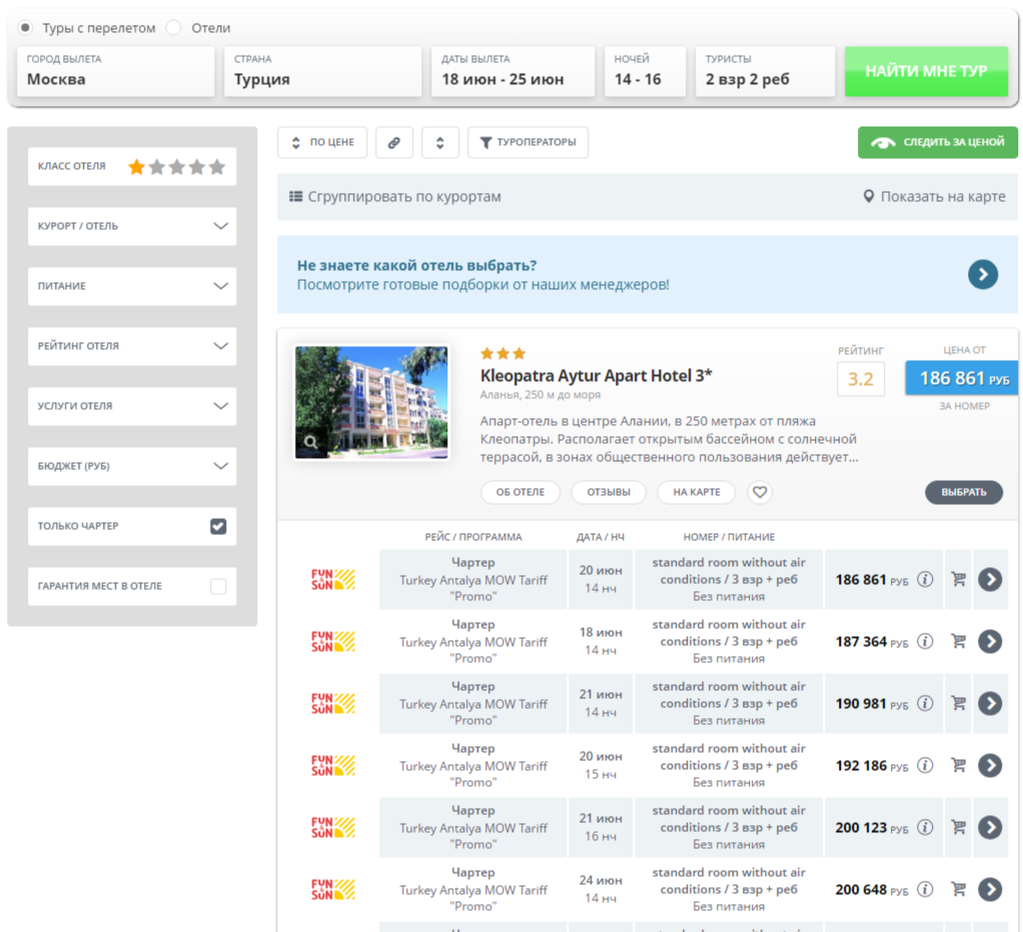Open the Город вылета Москва field
Image resolution: width=1023 pixels, height=932 pixels.
[x=115, y=71]
